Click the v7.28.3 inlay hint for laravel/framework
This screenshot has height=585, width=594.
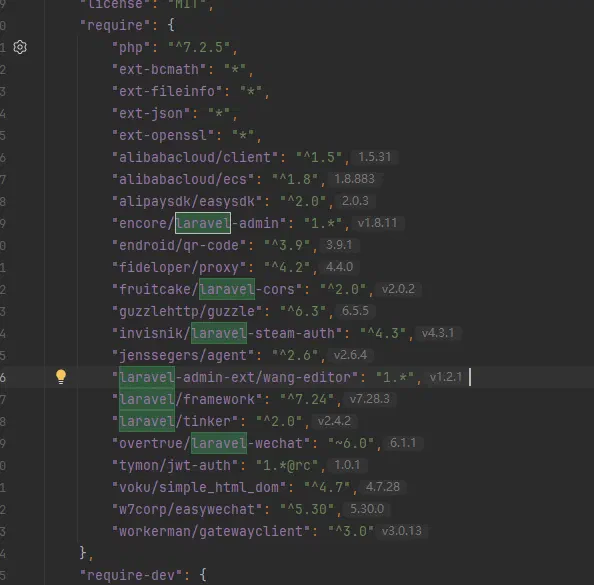click(369, 399)
